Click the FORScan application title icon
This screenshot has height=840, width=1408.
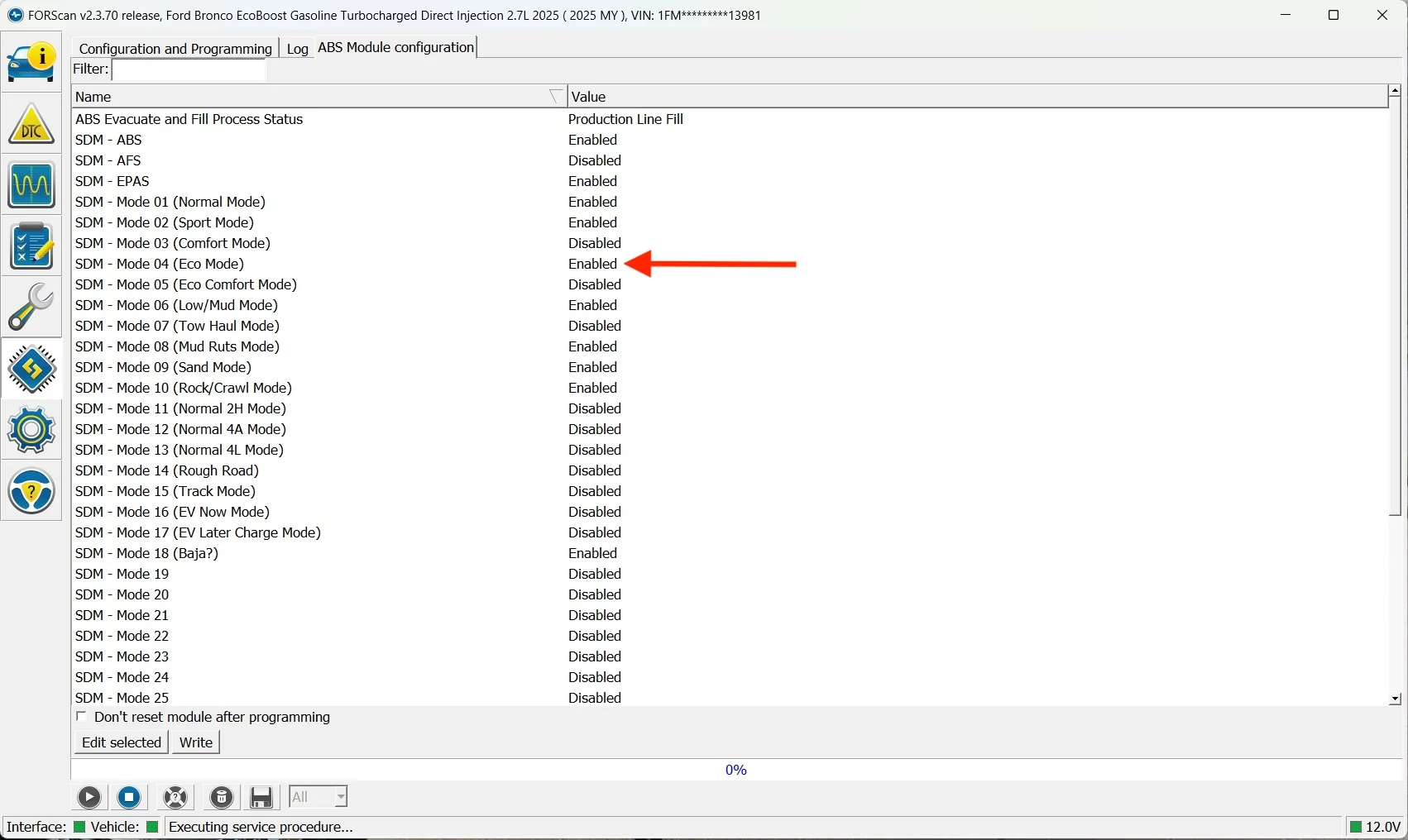pos(16,15)
